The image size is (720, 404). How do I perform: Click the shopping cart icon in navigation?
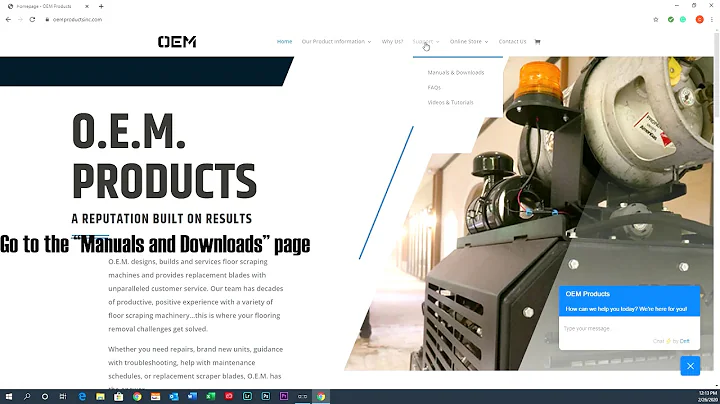coord(537,42)
